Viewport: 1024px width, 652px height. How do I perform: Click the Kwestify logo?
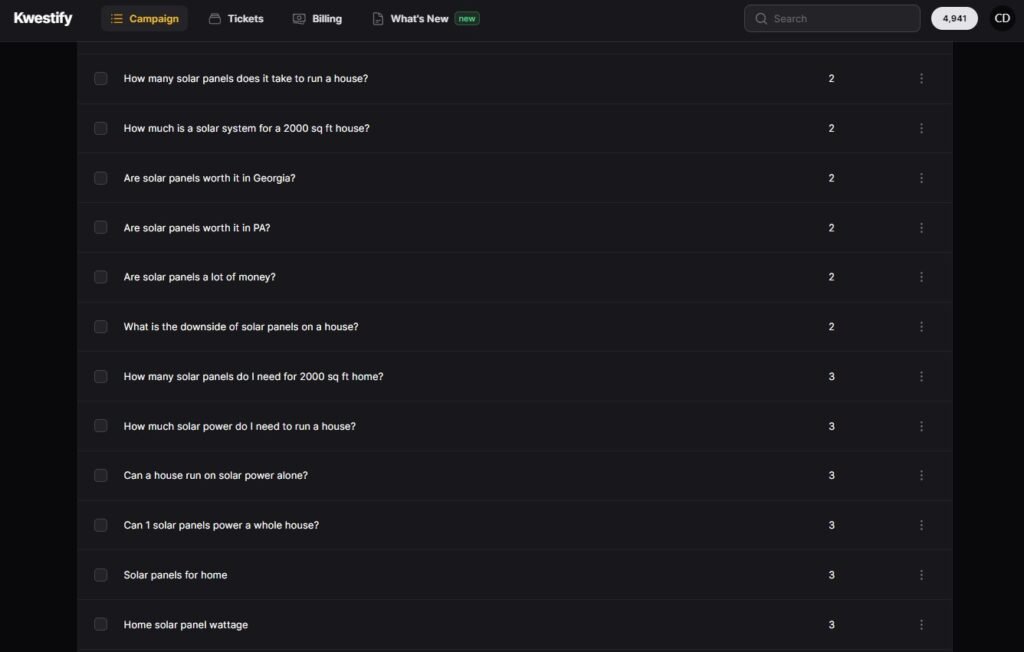(x=43, y=18)
